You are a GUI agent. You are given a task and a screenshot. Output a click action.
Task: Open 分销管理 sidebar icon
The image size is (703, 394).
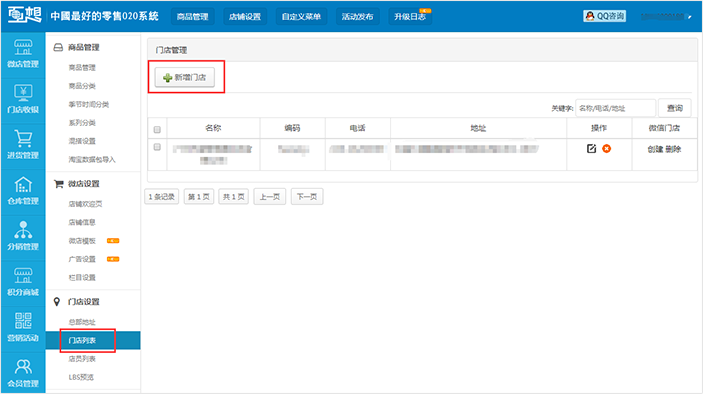pos(23,237)
